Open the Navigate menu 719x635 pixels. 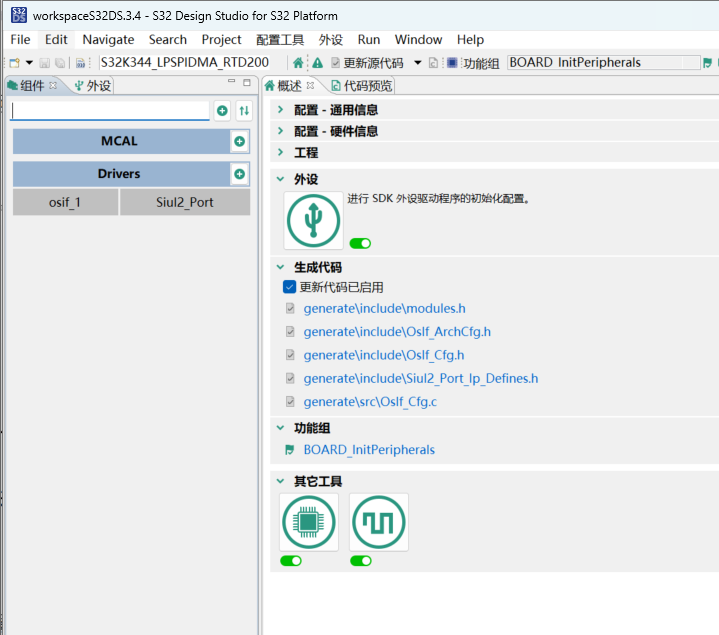[108, 40]
